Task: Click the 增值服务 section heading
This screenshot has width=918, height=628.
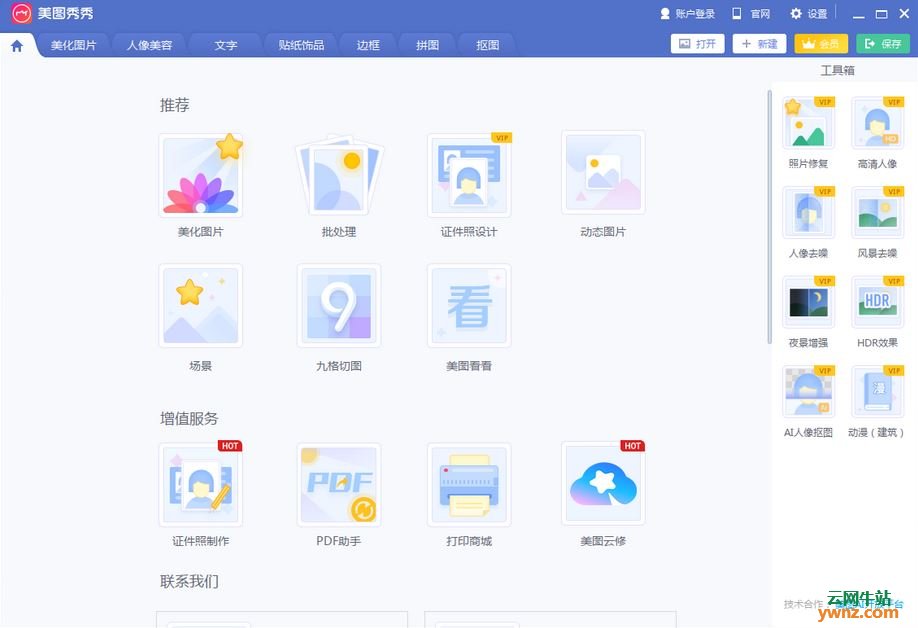Action: tap(189, 418)
